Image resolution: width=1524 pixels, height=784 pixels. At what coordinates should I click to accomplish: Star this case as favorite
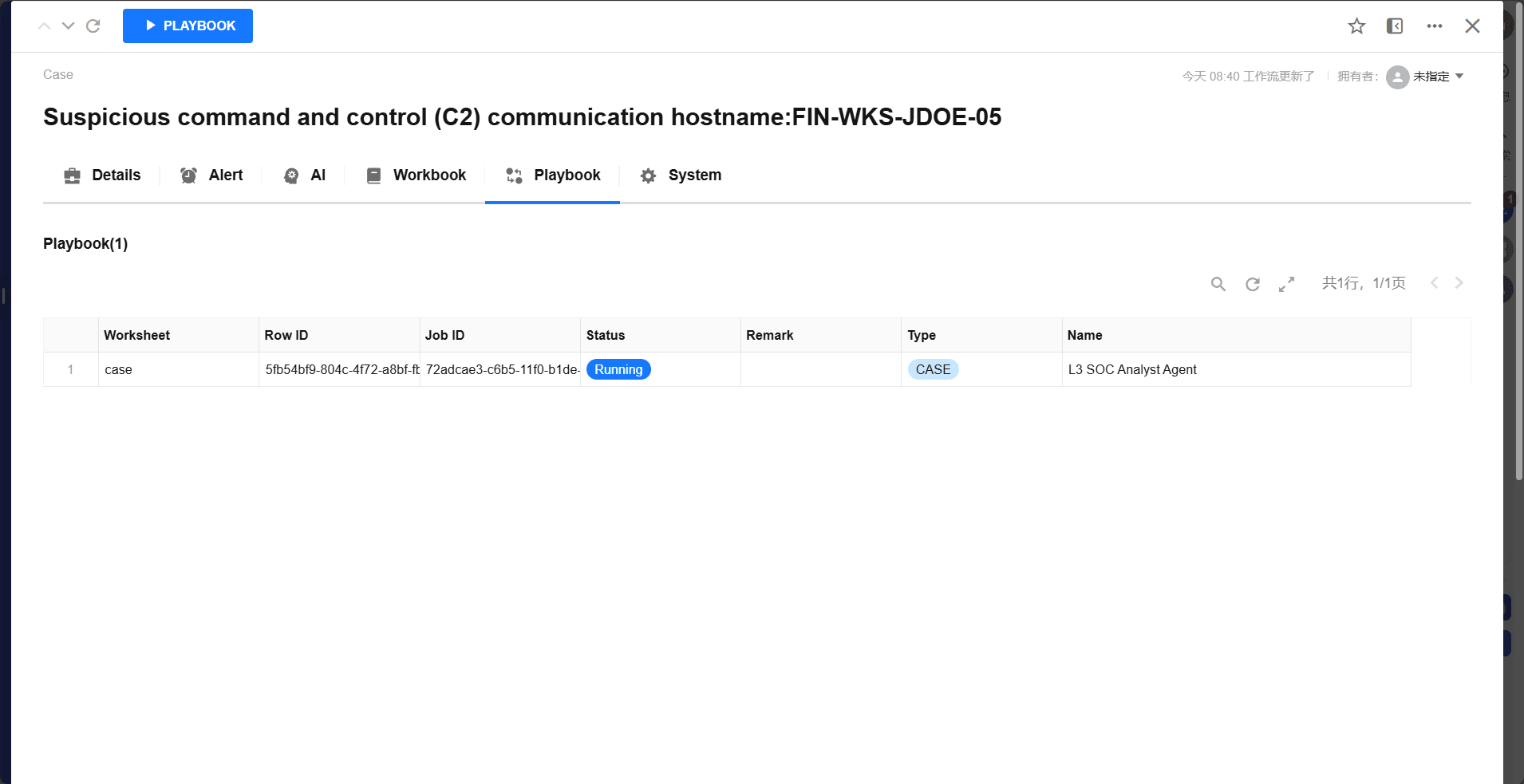(1356, 26)
